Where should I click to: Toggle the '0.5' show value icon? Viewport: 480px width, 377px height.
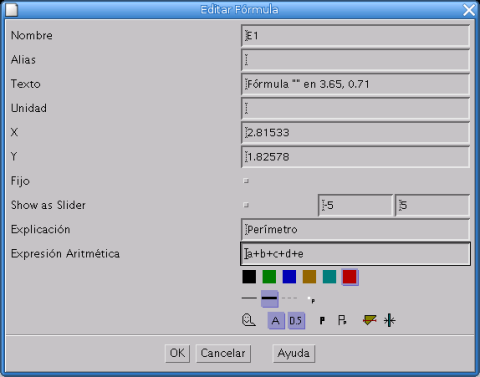click(x=296, y=321)
